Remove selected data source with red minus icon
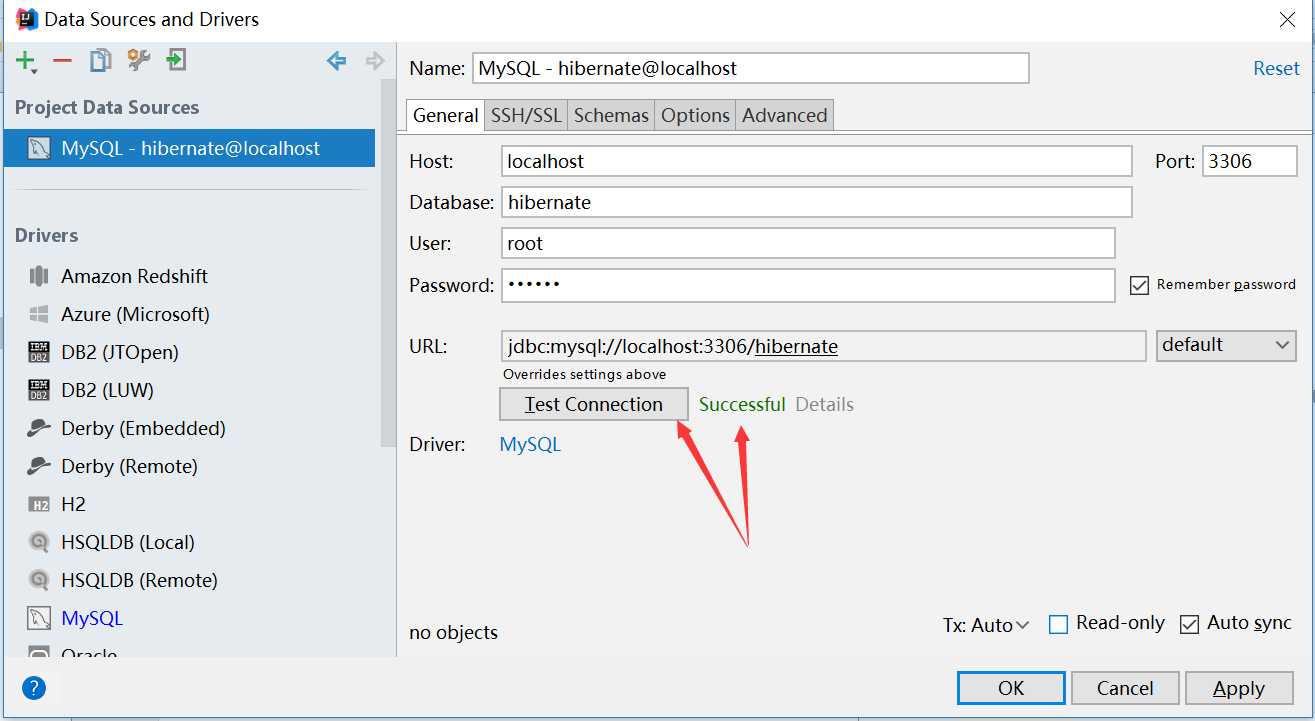 62,61
